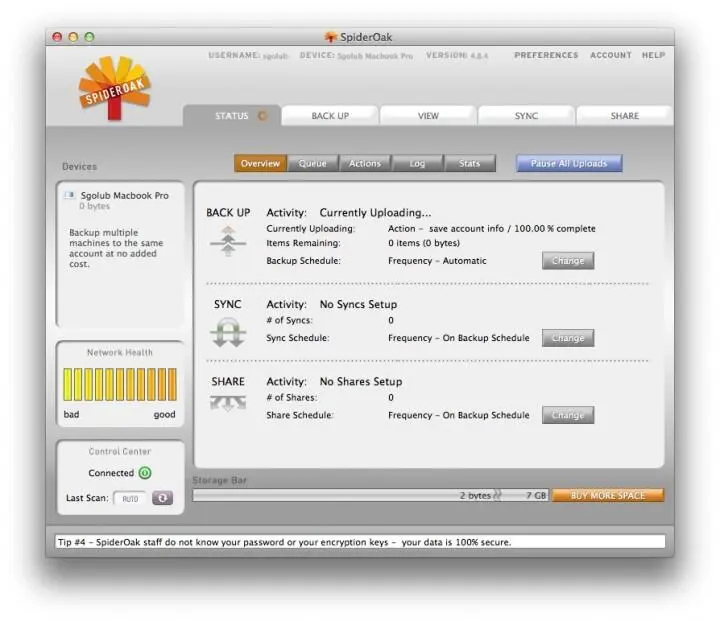Change the Backup Schedule
Image resolution: width=720 pixels, height=621 pixels.
tap(568, 261)
